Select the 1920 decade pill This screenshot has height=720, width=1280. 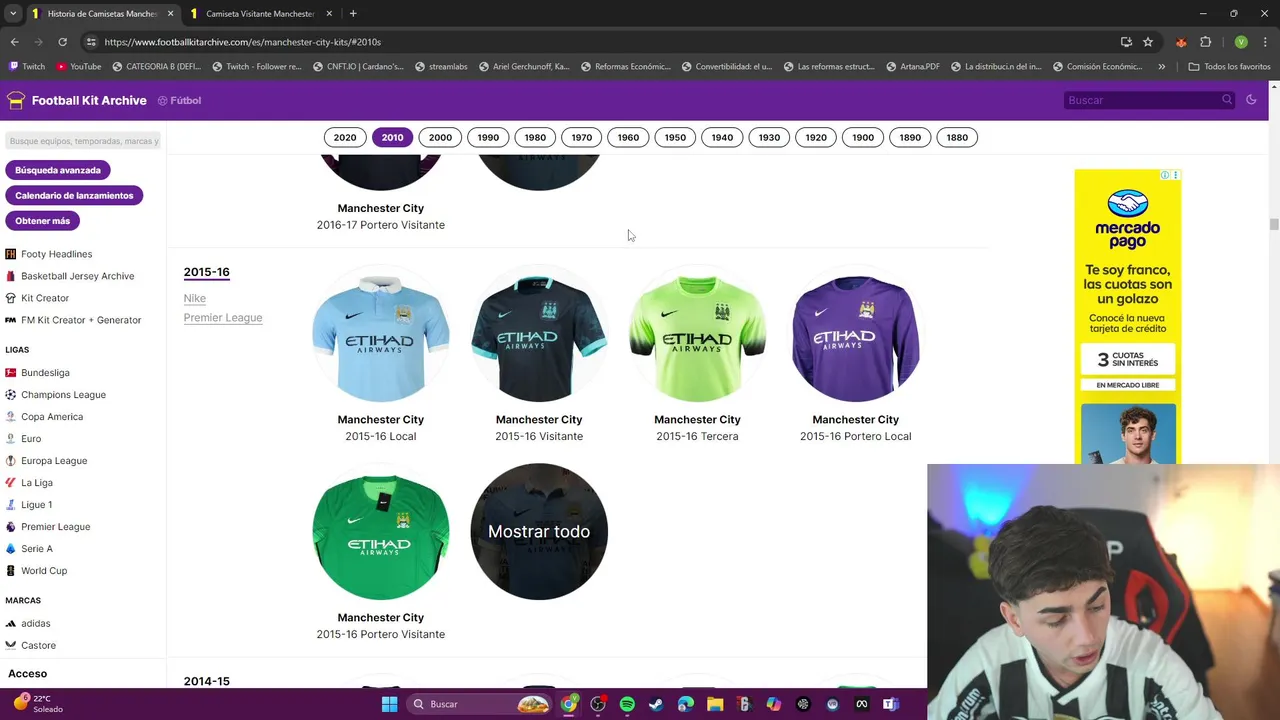point(816,137)
